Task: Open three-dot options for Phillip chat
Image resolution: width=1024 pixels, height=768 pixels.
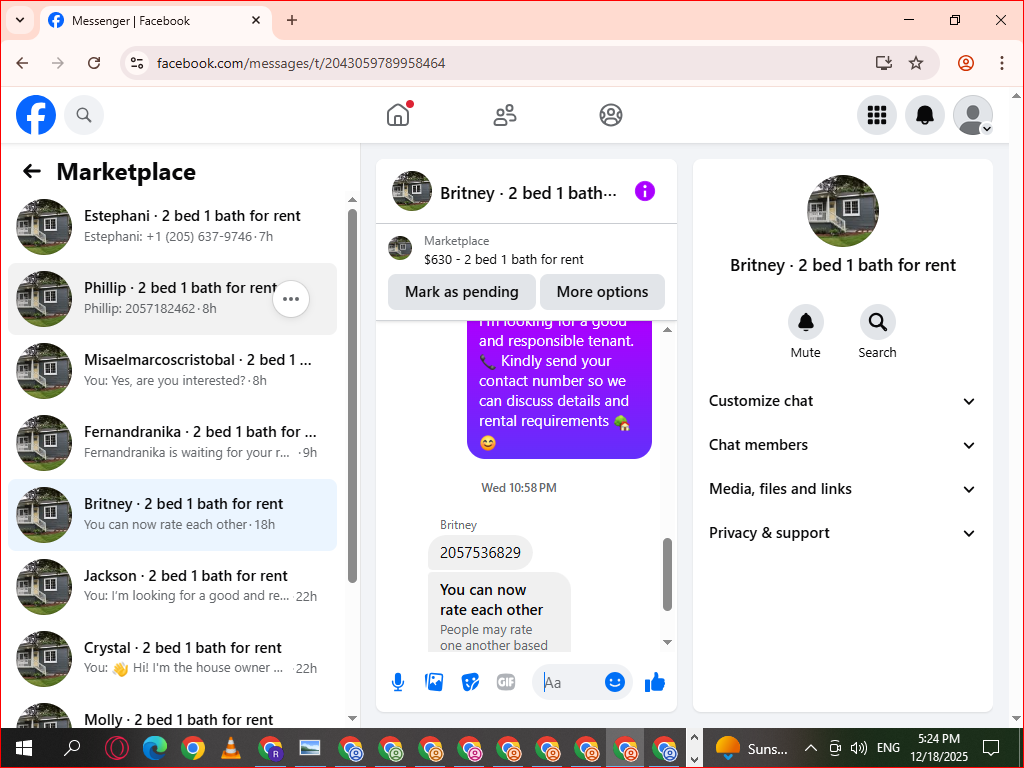Action: pyautogui.click(x=291, y=299)
